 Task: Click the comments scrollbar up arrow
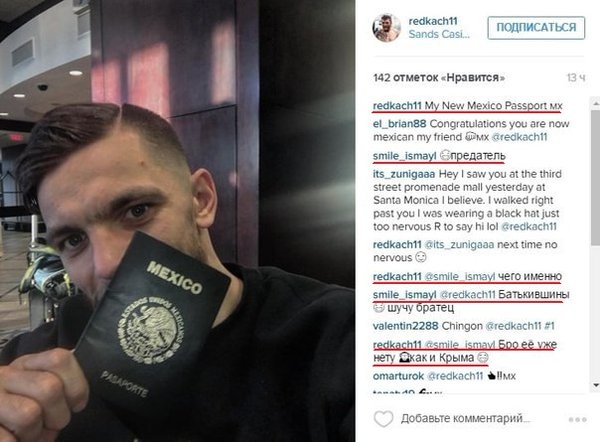click(x=595, y=103)
